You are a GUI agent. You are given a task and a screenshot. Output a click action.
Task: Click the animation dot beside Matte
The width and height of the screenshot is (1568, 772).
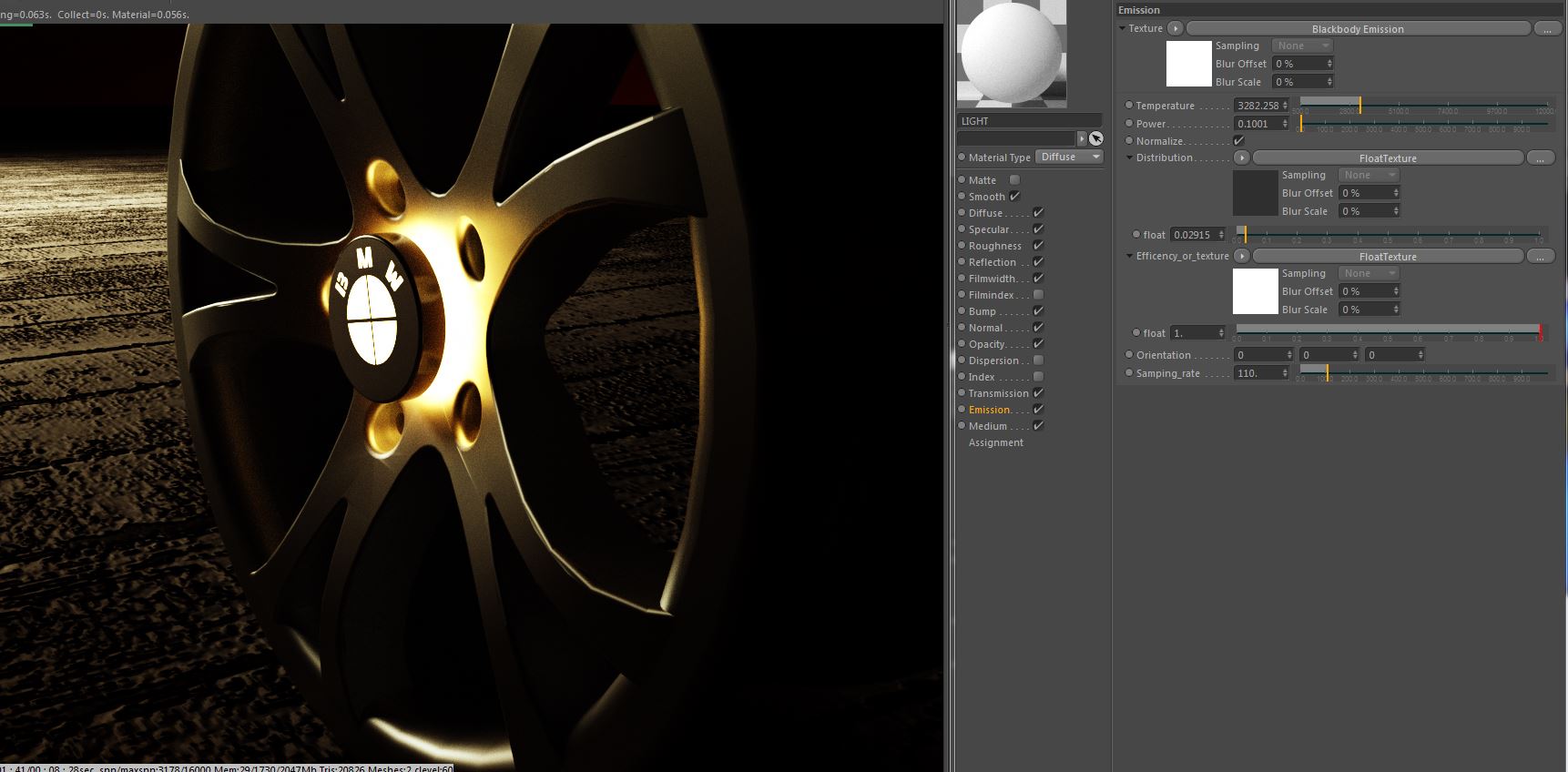[x=962, y=180]
